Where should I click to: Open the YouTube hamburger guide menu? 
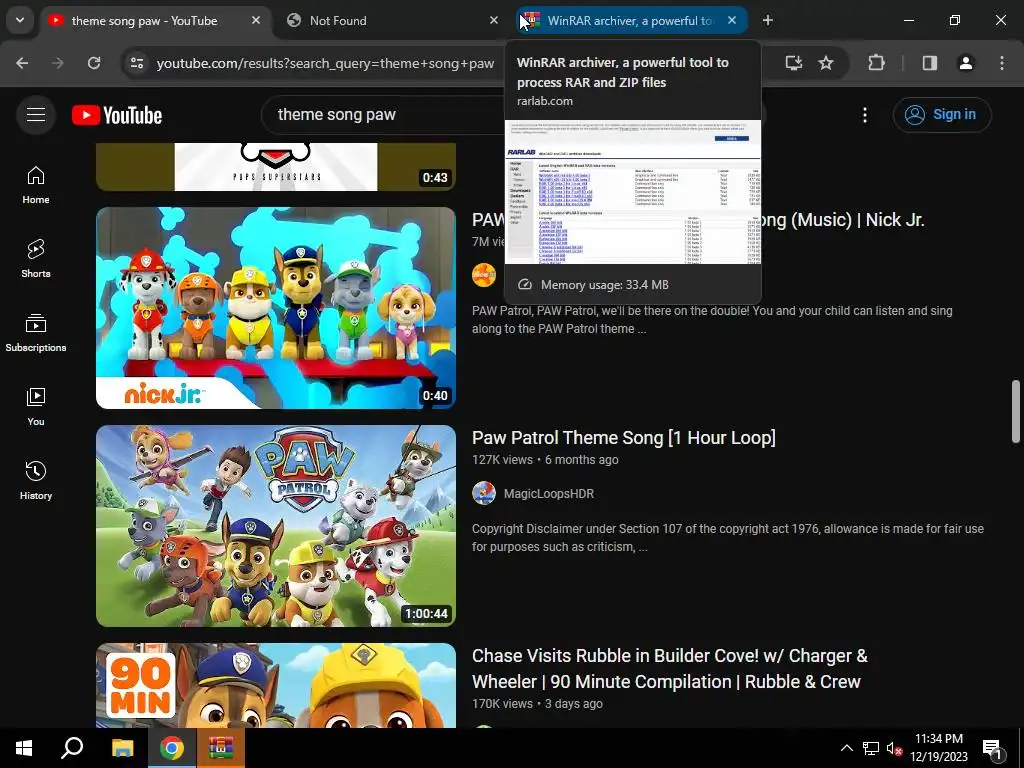tap(36, 115)
